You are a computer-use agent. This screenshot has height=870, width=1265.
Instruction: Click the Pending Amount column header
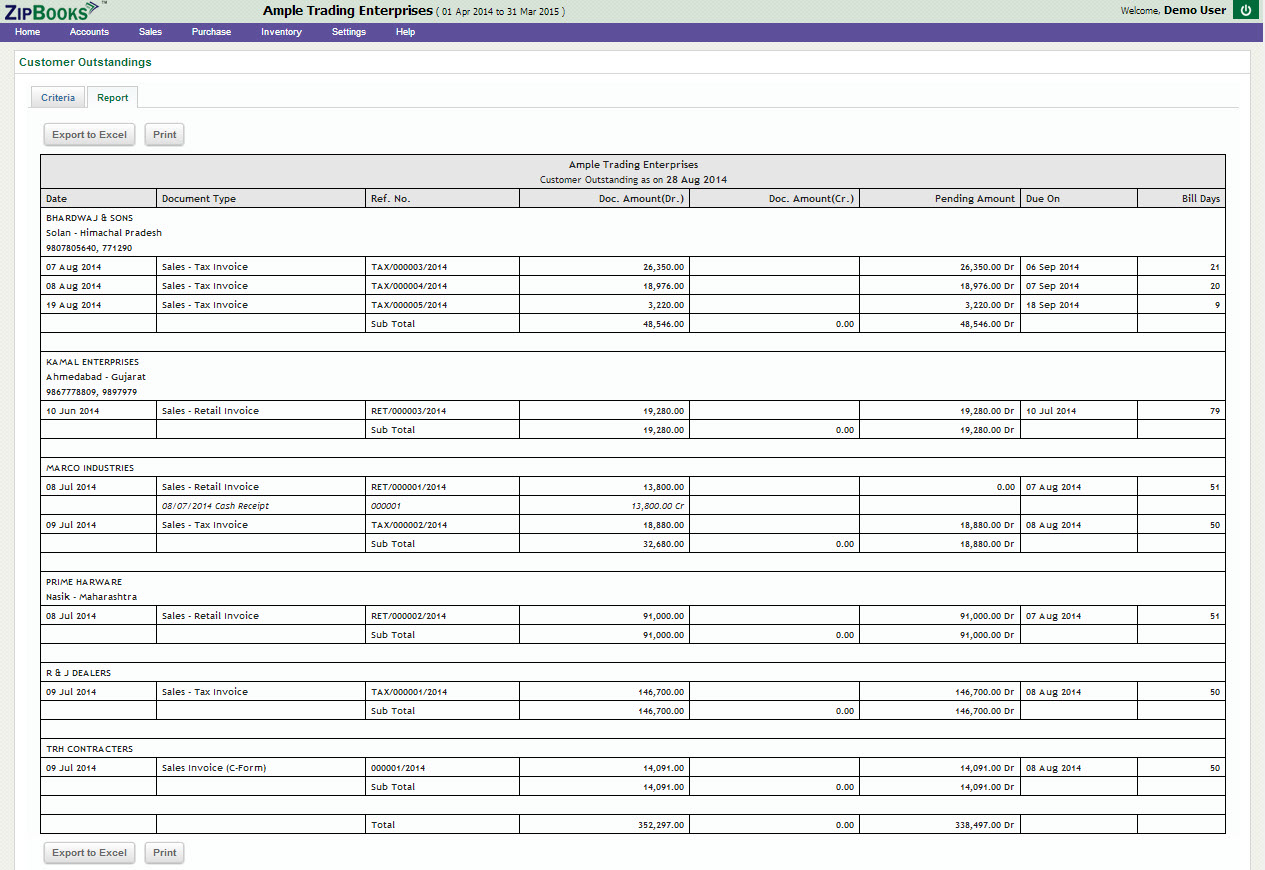tap(974, 199)
